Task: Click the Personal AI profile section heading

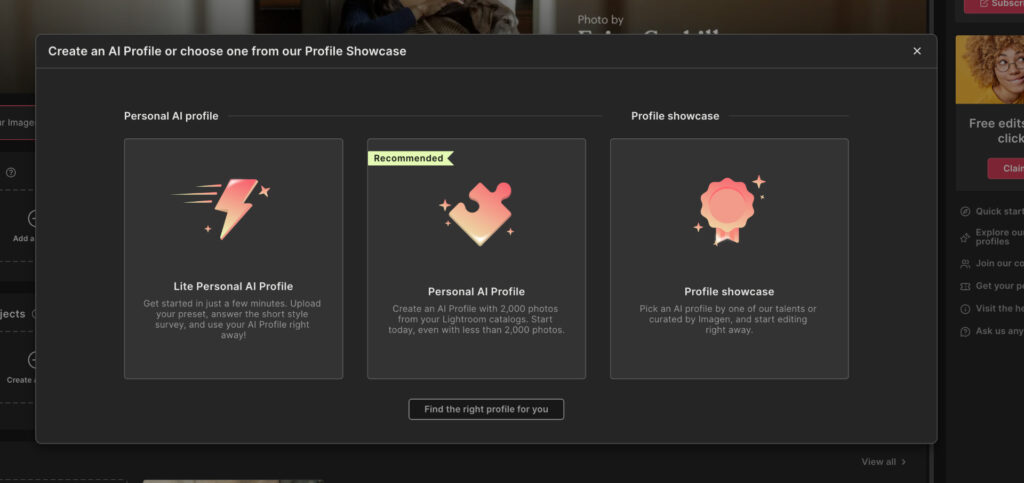Action: coord(171,116)
